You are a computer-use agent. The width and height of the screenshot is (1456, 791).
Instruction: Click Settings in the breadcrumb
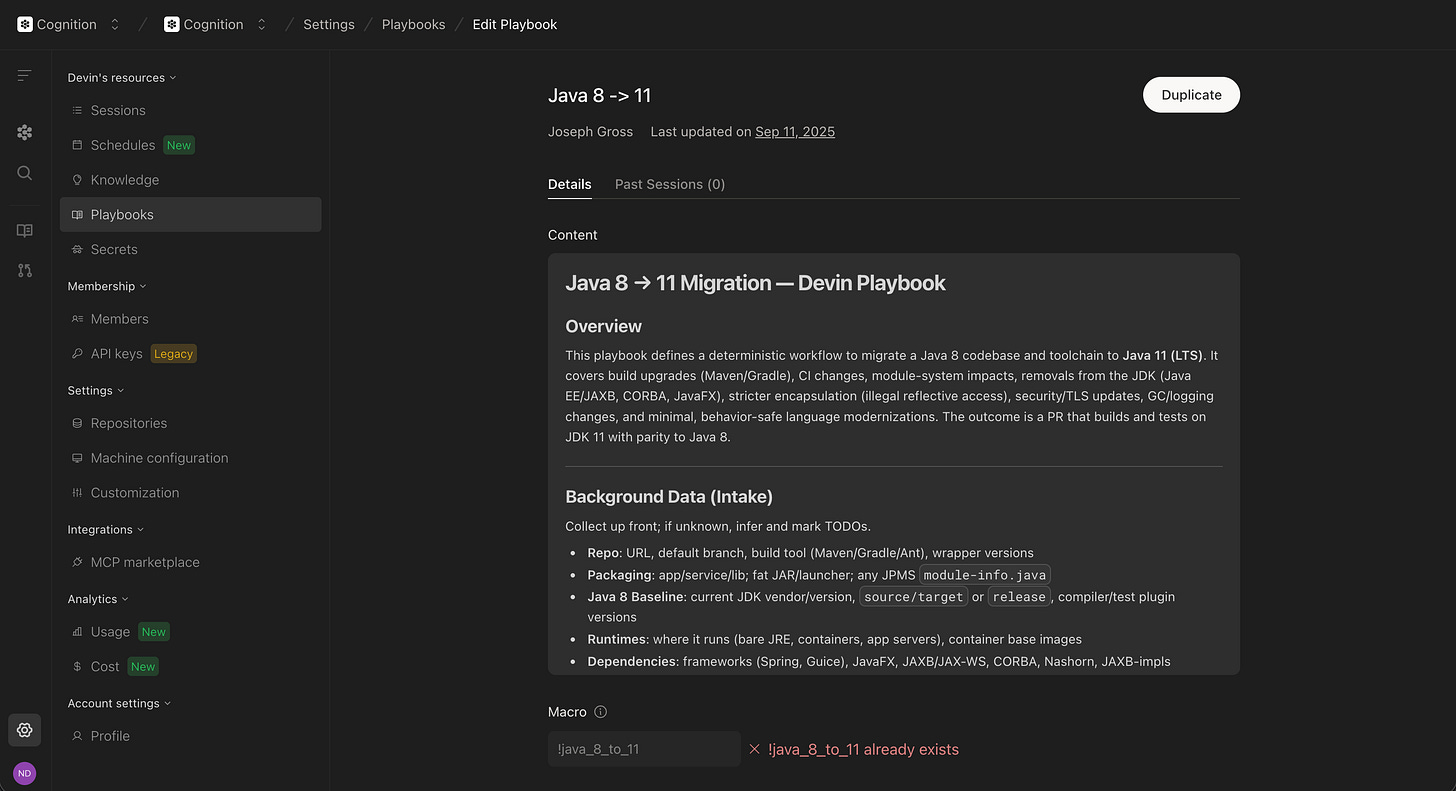[329, 24]
